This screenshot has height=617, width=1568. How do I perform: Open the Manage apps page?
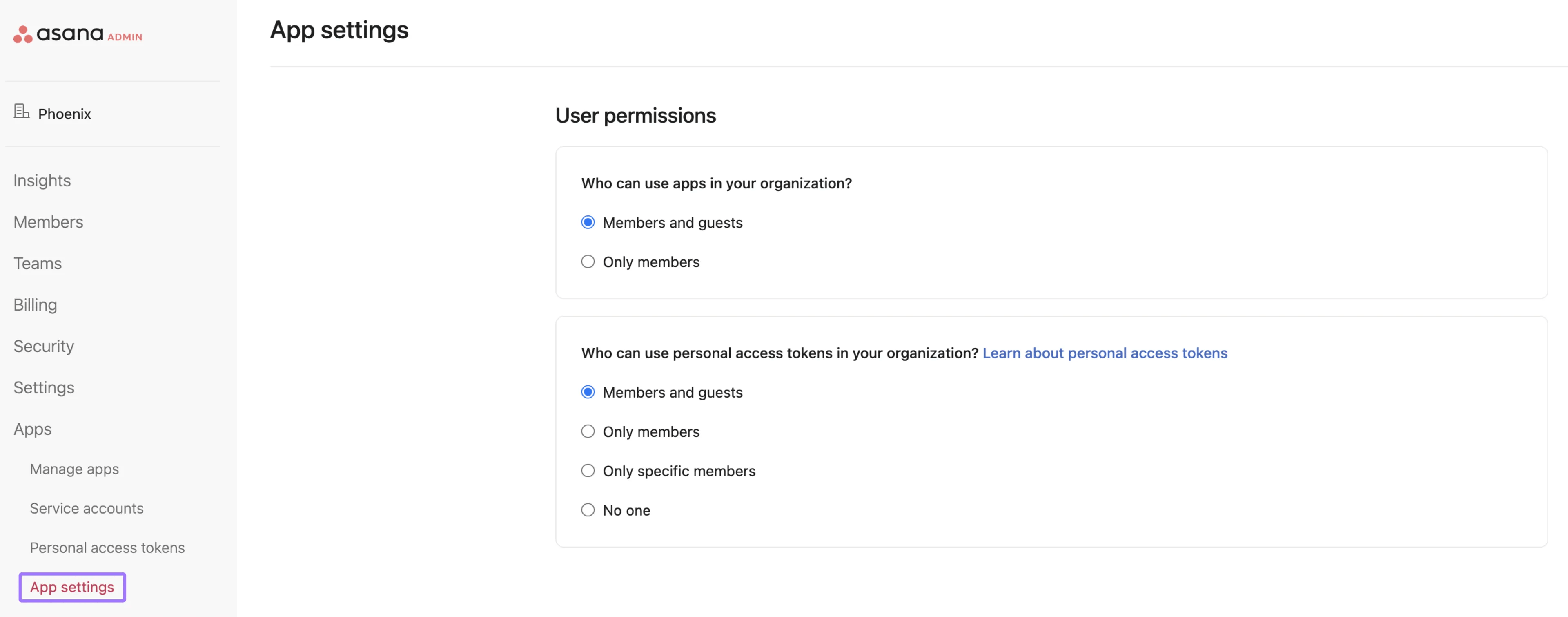[73, 469]
